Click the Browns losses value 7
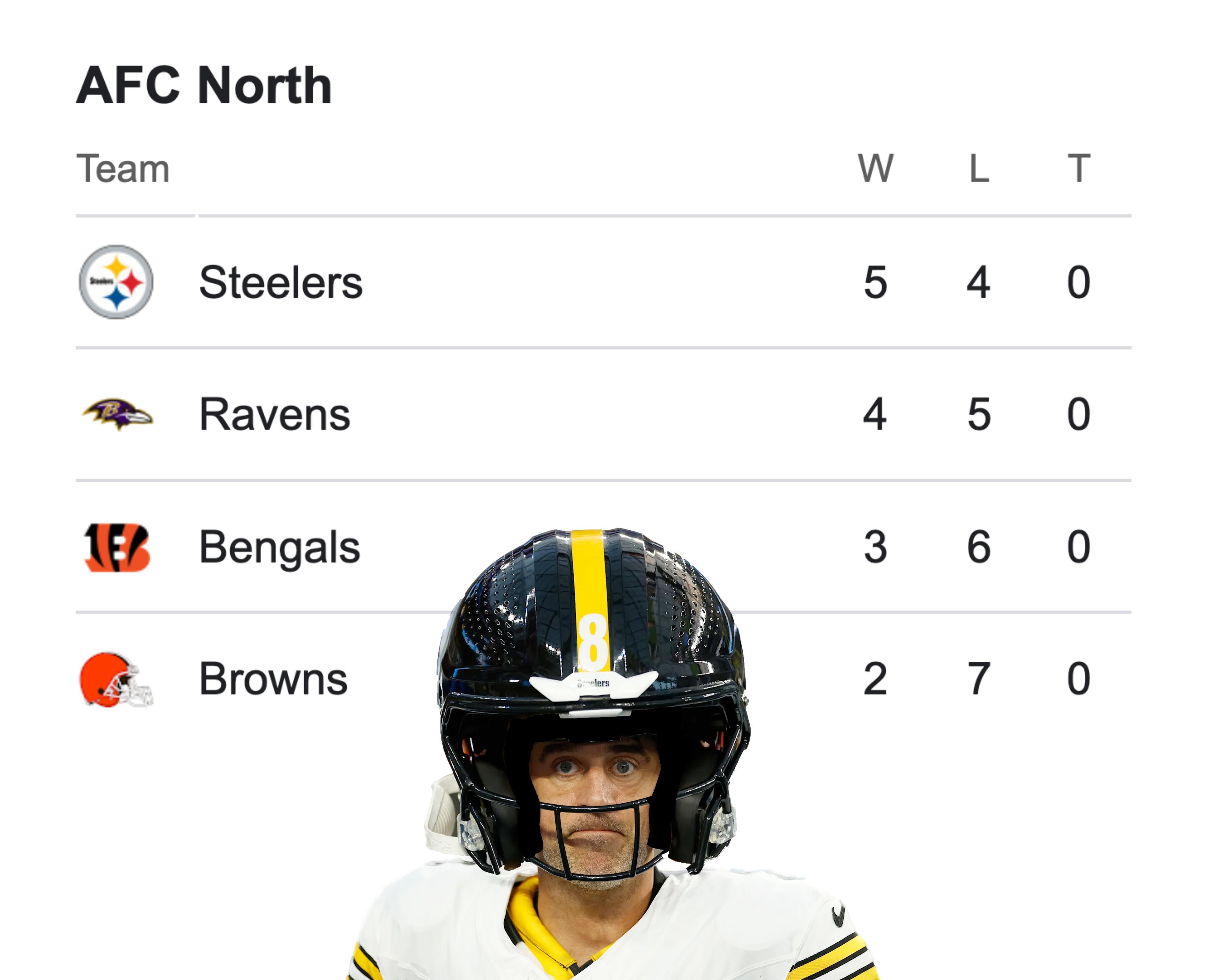The height and width of the screenshot is (980, 1225). [x=979, y=679]
